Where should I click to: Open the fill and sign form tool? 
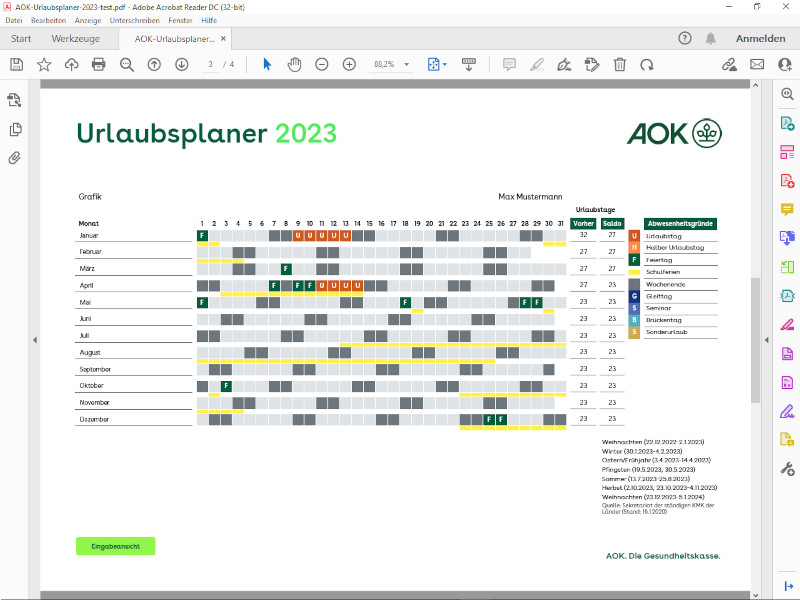tap(592, 64)
